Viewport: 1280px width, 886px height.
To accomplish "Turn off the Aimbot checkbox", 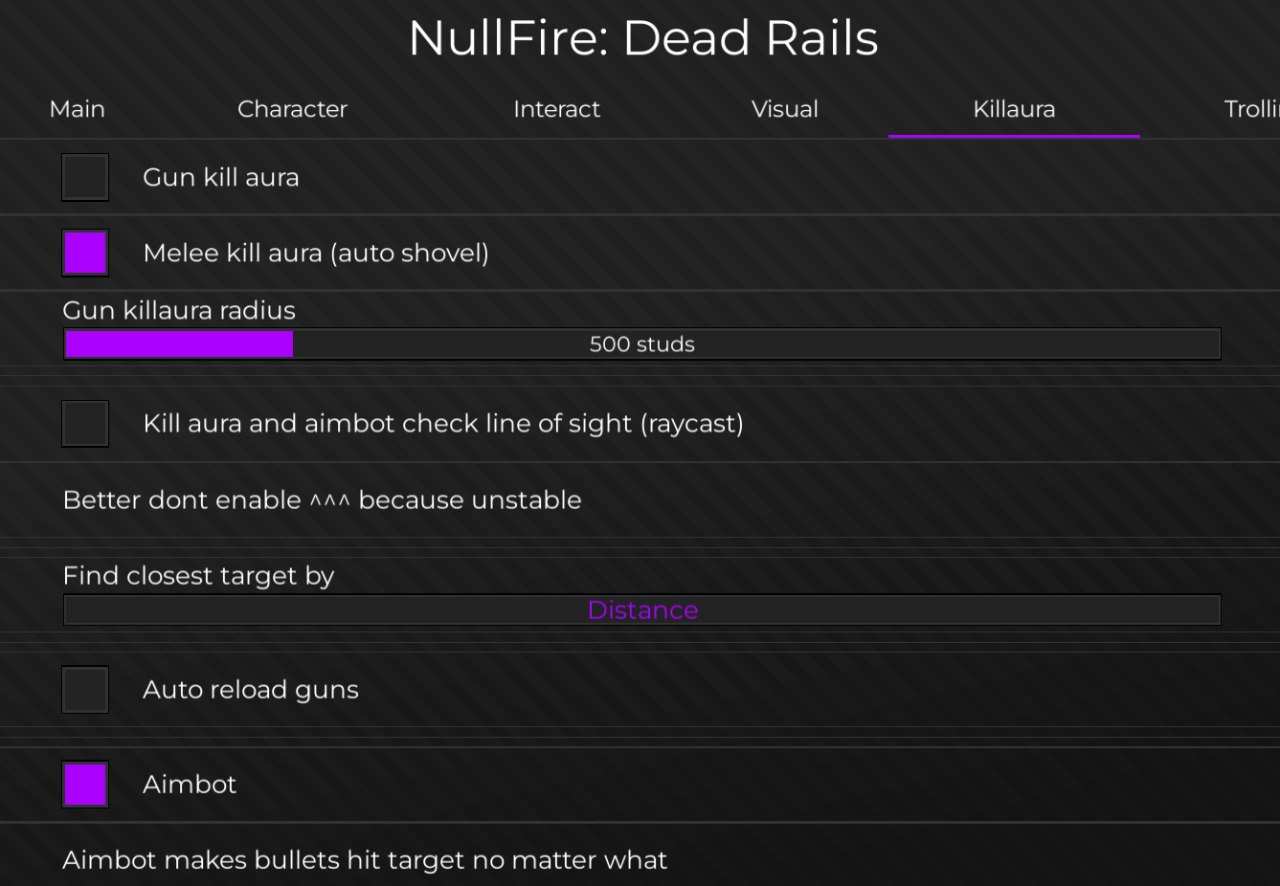I will (85, 784).
